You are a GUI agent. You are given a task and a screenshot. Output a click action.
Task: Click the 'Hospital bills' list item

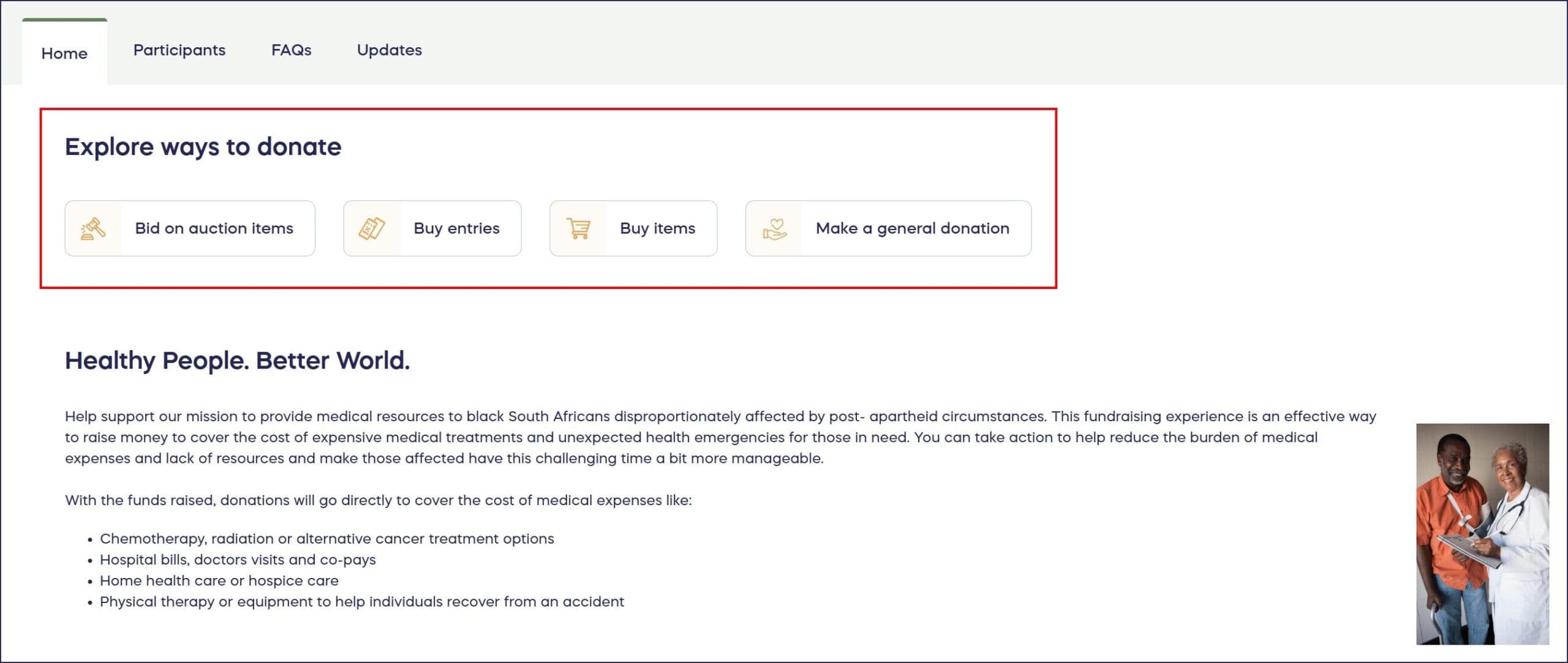[x=238, y=560]
